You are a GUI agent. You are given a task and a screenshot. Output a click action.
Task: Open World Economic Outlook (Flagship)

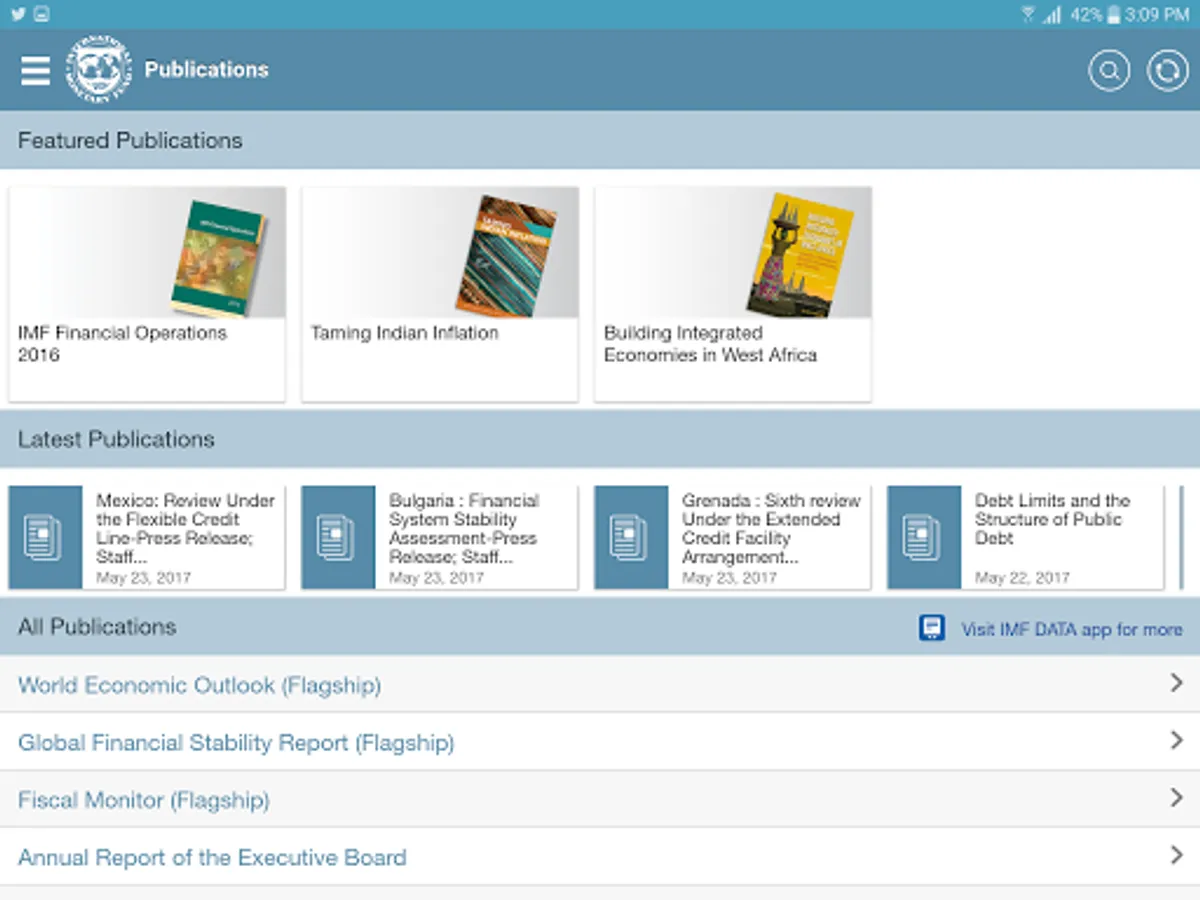pyautogui.click(x=600, y=684)
